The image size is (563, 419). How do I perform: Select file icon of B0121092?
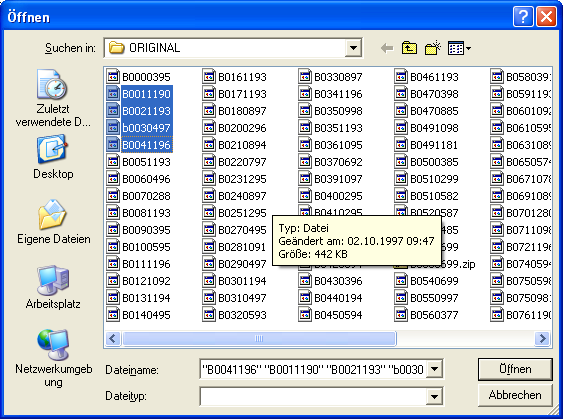113,281
